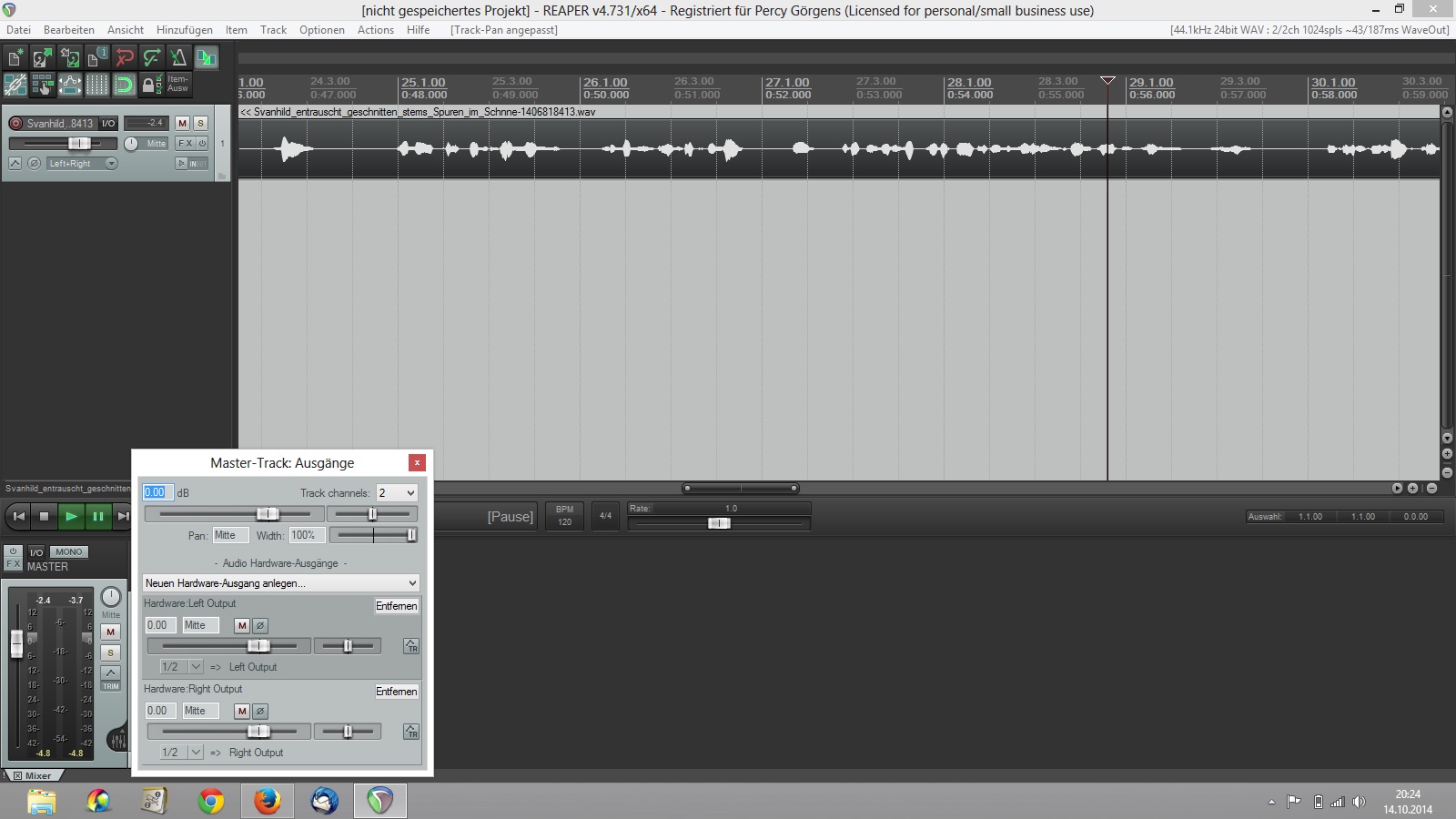
Task: Remove Right Output with Entfernen button
Action: pyautogui.click(x=397, y=692)
